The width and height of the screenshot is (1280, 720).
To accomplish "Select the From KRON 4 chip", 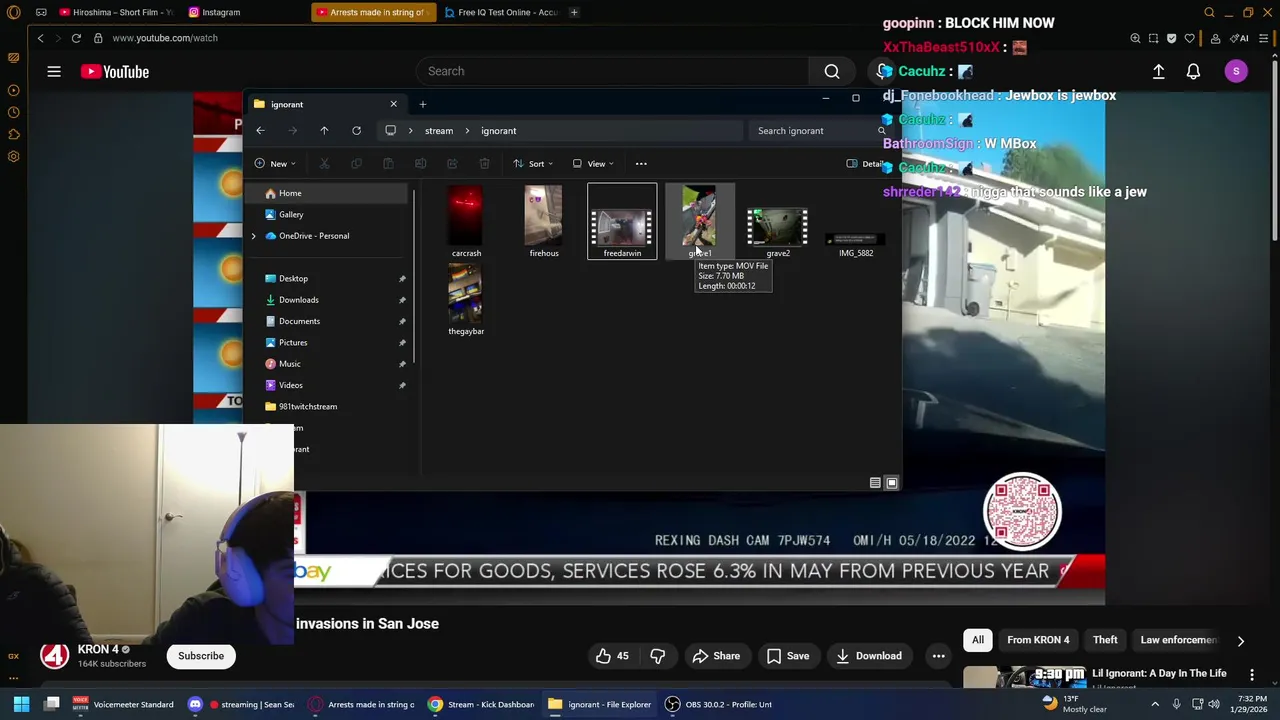I will click(1038, 640).
